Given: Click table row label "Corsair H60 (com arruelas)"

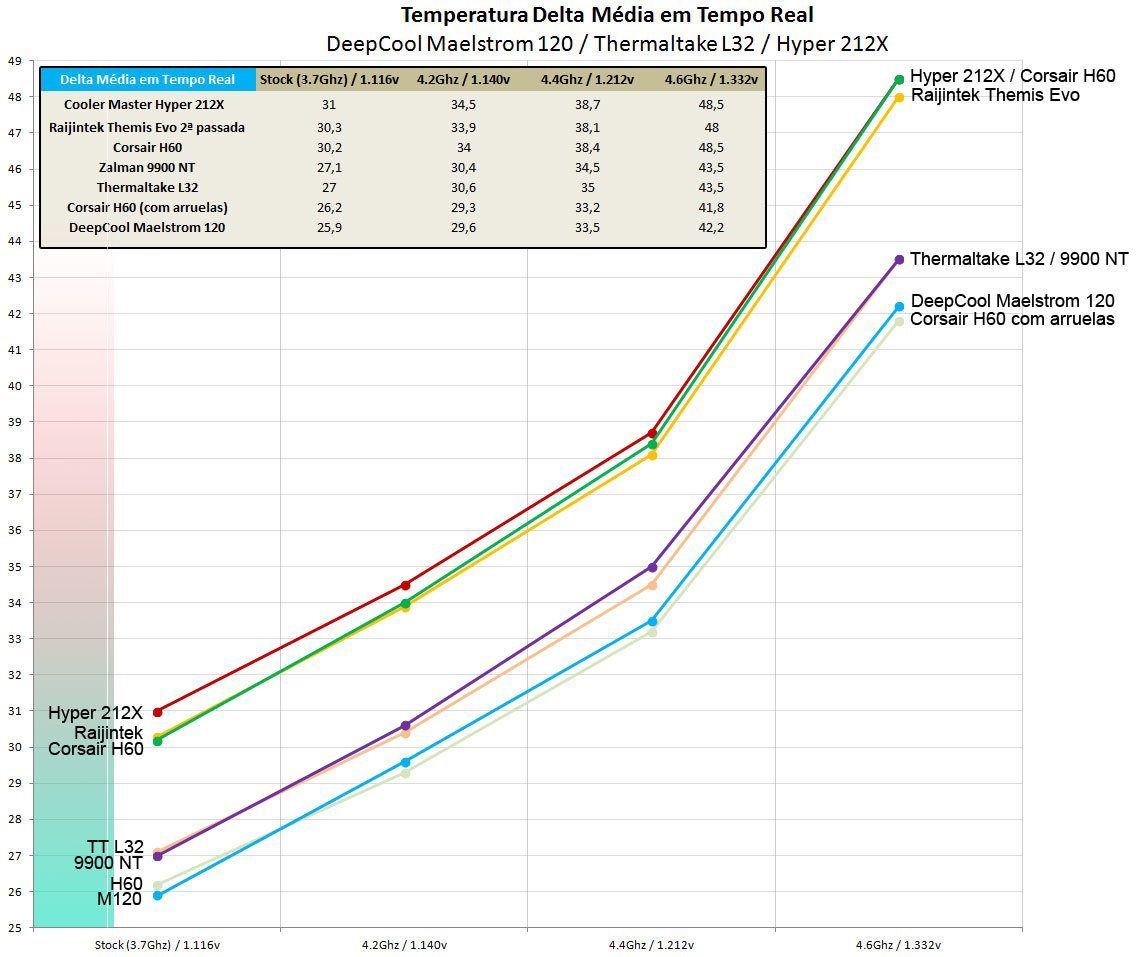Looking at the screenshot, I should pos(147,208).
